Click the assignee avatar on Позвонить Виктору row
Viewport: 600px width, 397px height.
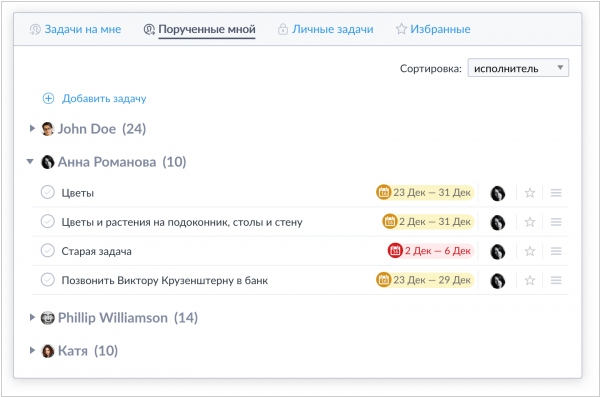pyautogui.click(x=497, y=281)
